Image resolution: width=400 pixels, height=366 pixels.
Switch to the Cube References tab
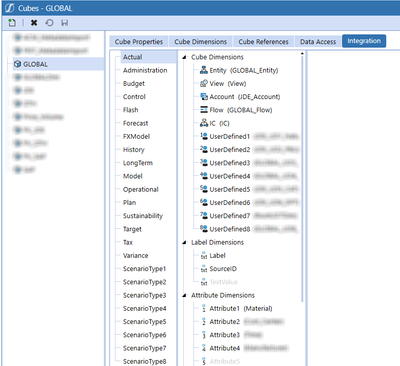[x=263, y=42]
